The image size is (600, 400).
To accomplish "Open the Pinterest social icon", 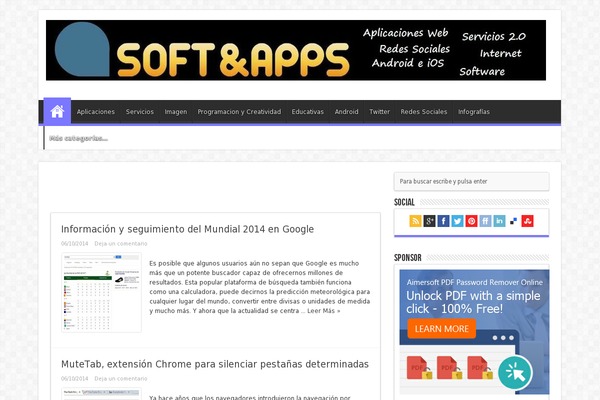I will 471,221.
